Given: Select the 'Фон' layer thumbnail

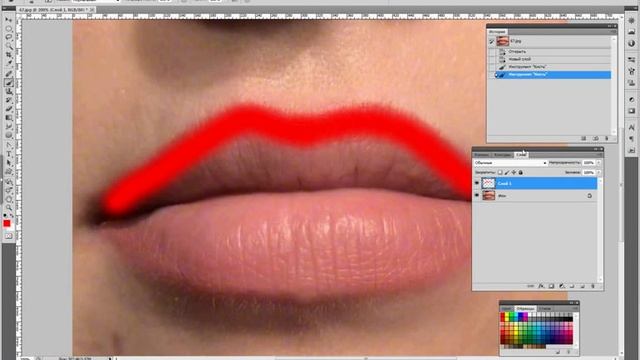Looking at the screenshot, I should [489, 196].
